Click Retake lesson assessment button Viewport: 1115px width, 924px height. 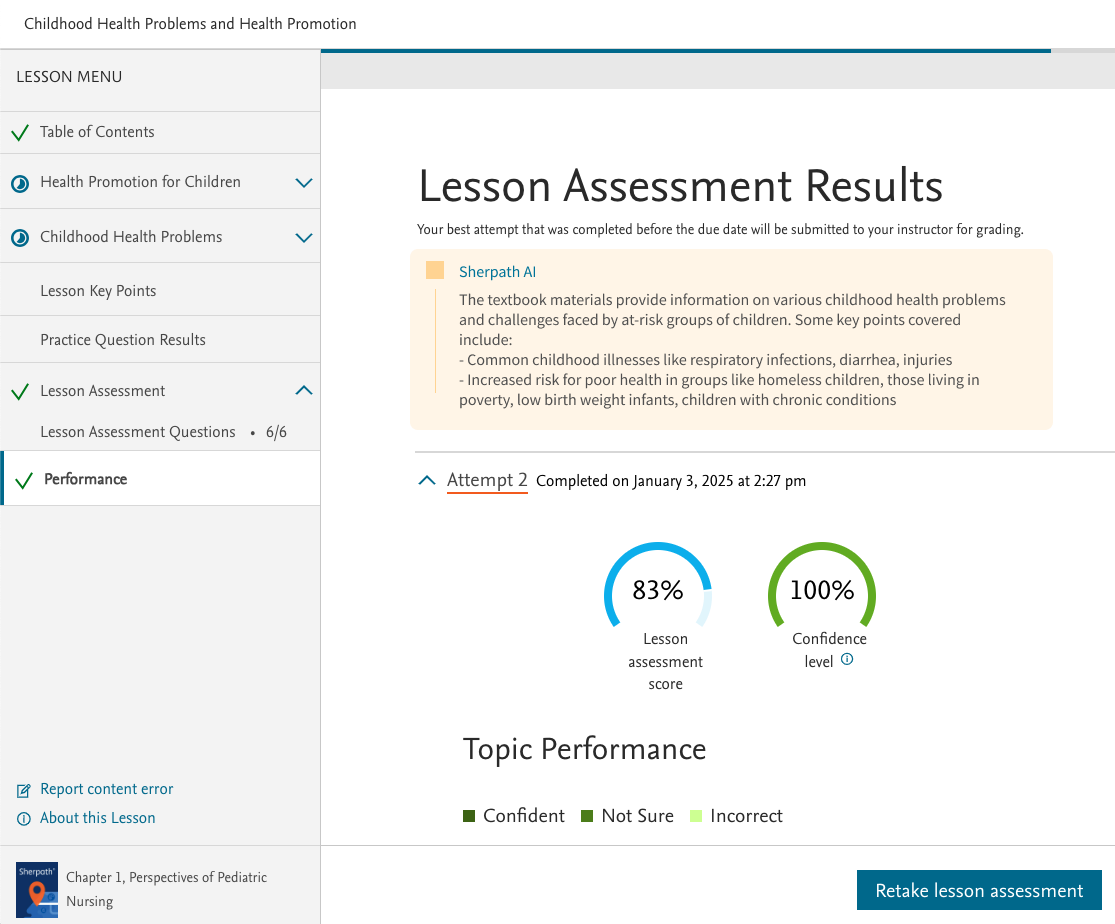[978, 890]
